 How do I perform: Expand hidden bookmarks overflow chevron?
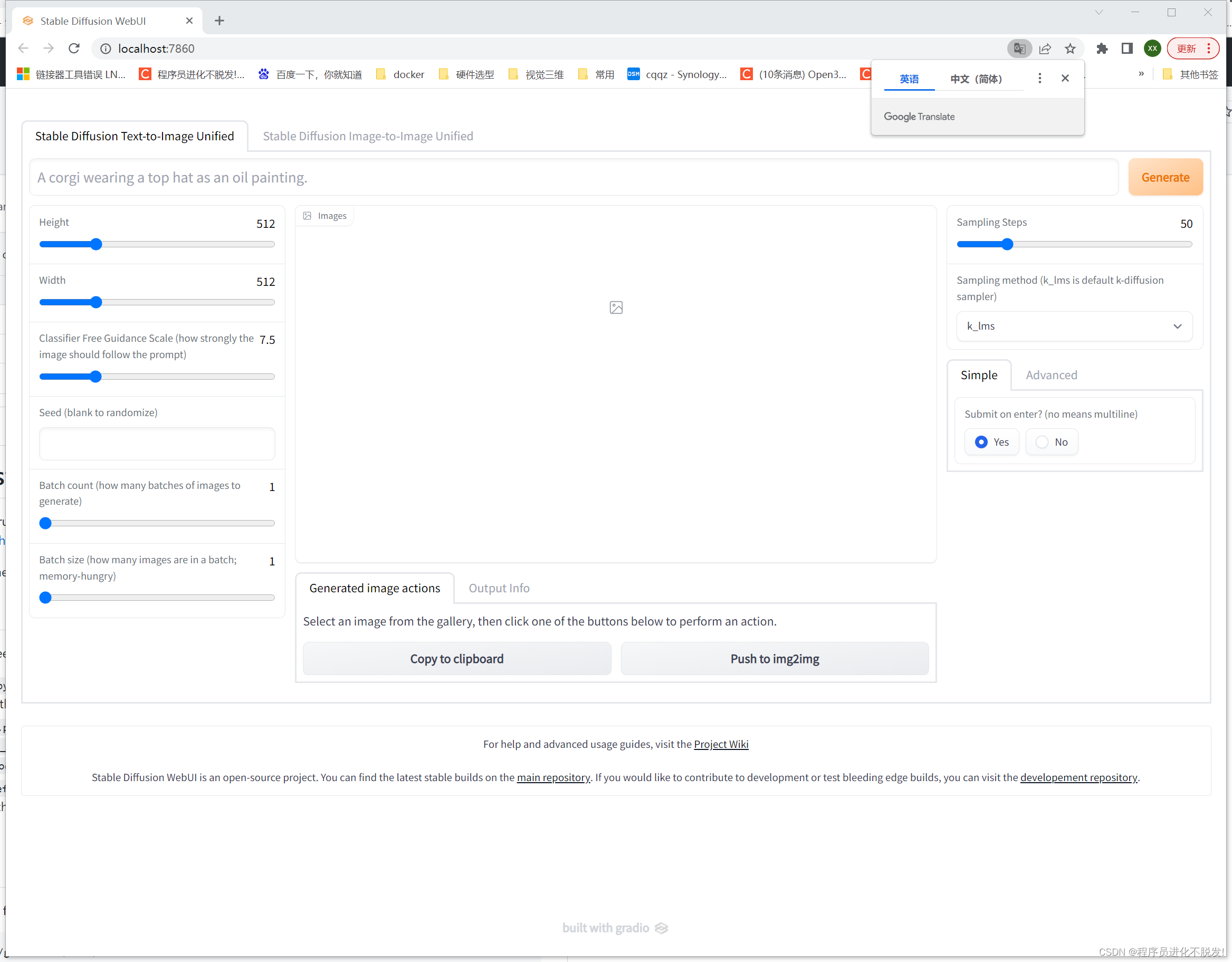pos(1141,74)
